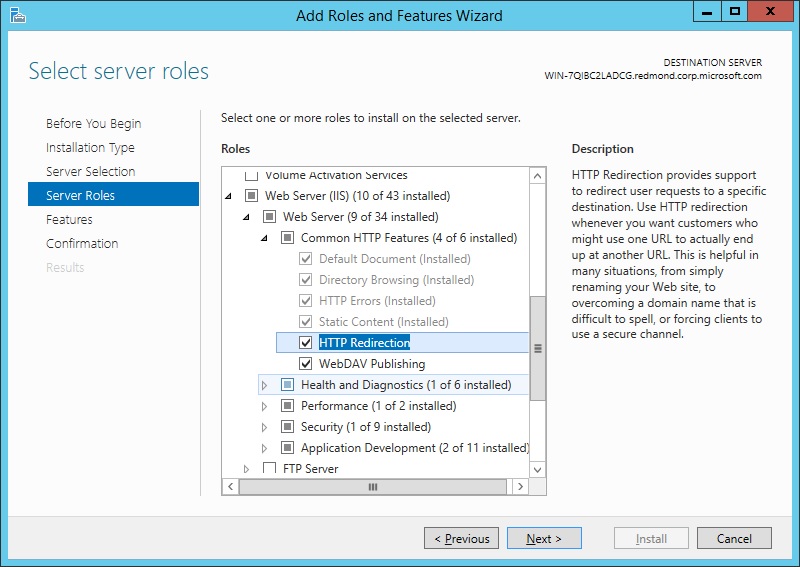Collapse the Common HTTP Features node
This screenshot has height=567, width=800.
tap(265, 238)
